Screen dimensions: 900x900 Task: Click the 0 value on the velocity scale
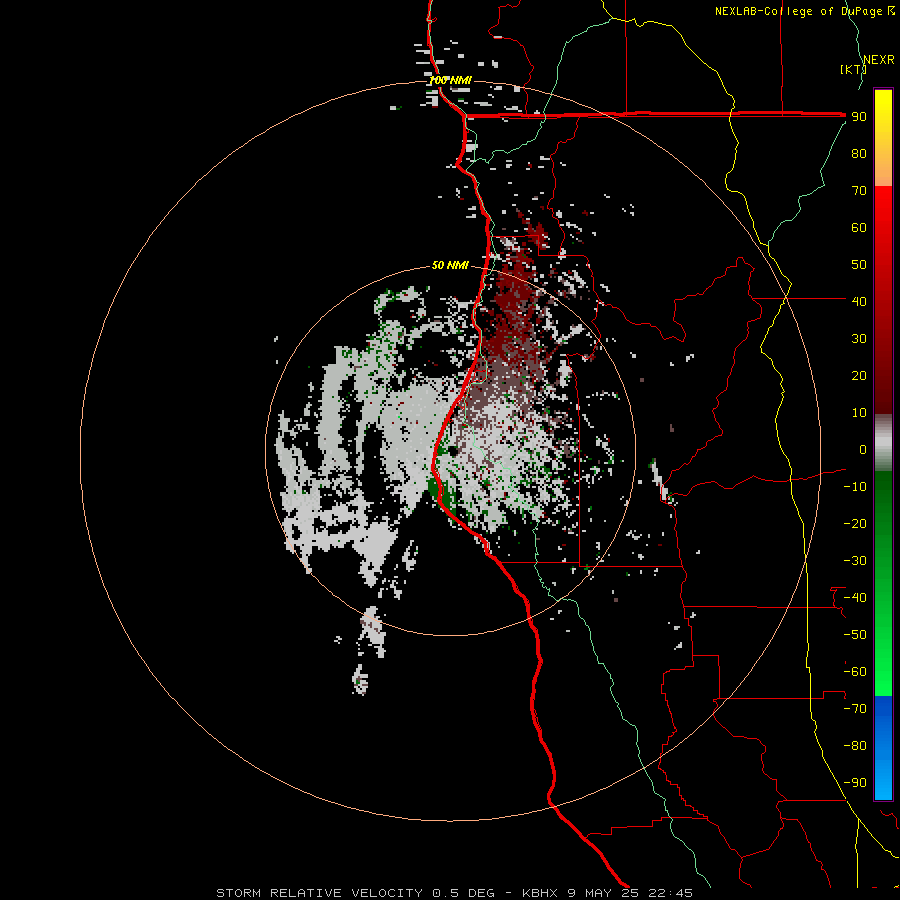tap(863, 449)
